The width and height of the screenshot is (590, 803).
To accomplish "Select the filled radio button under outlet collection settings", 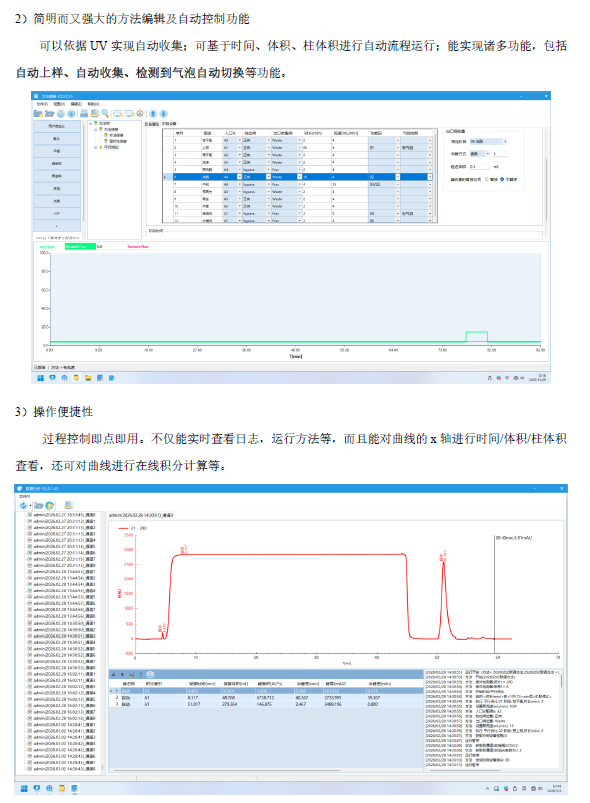I will 502,179.
